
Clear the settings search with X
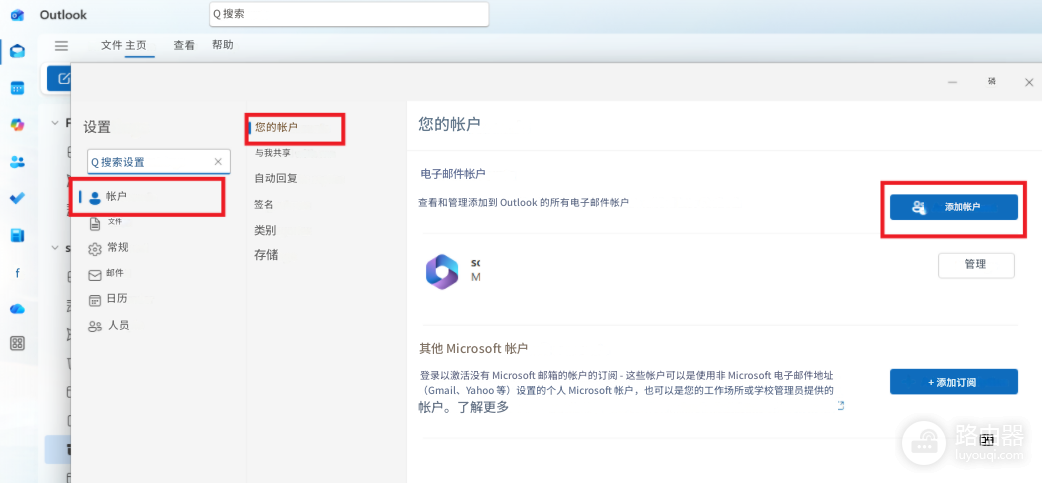point(218,161)
